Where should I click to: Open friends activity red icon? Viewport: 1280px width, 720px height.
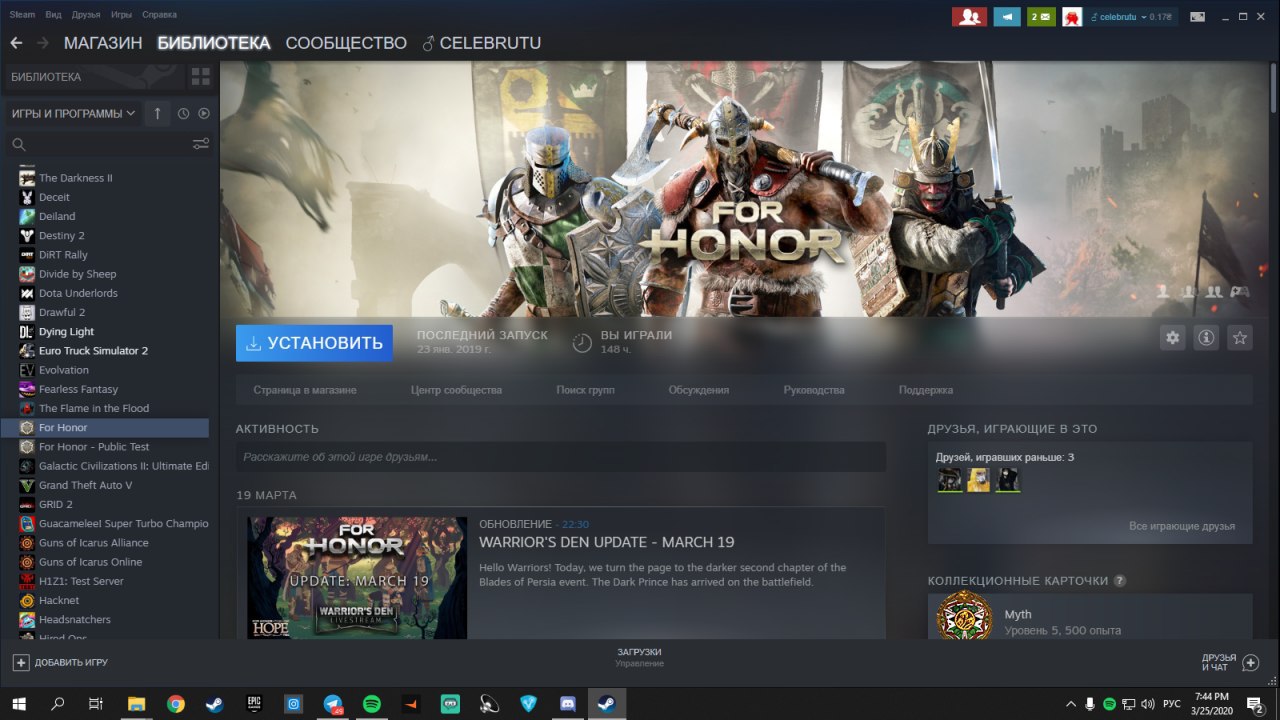(x=969, y=17)
